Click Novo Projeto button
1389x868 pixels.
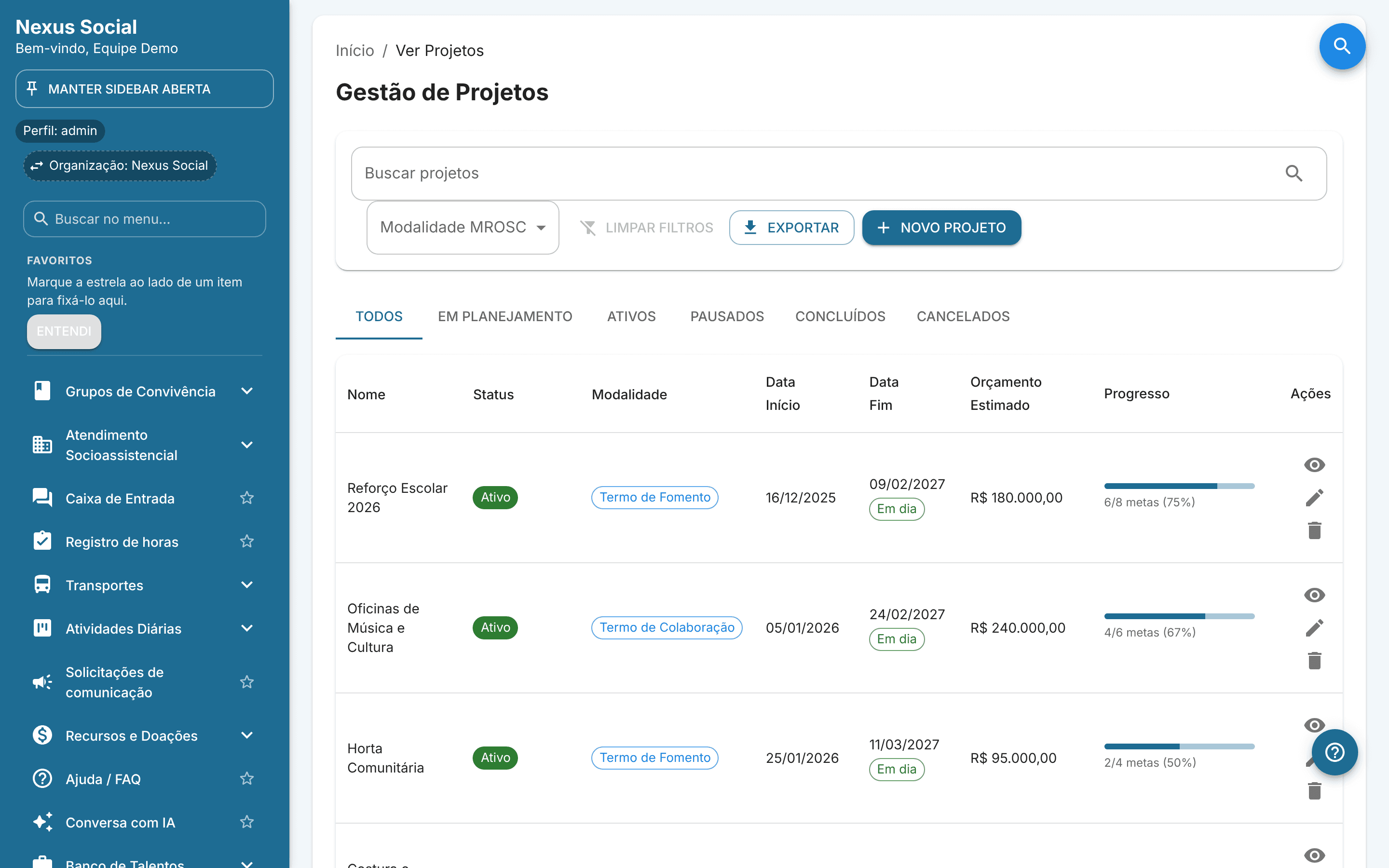tap(941, 227)
